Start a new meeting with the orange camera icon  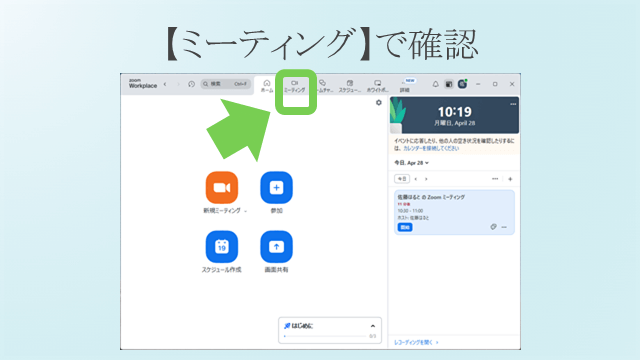(x=222, y=187)
